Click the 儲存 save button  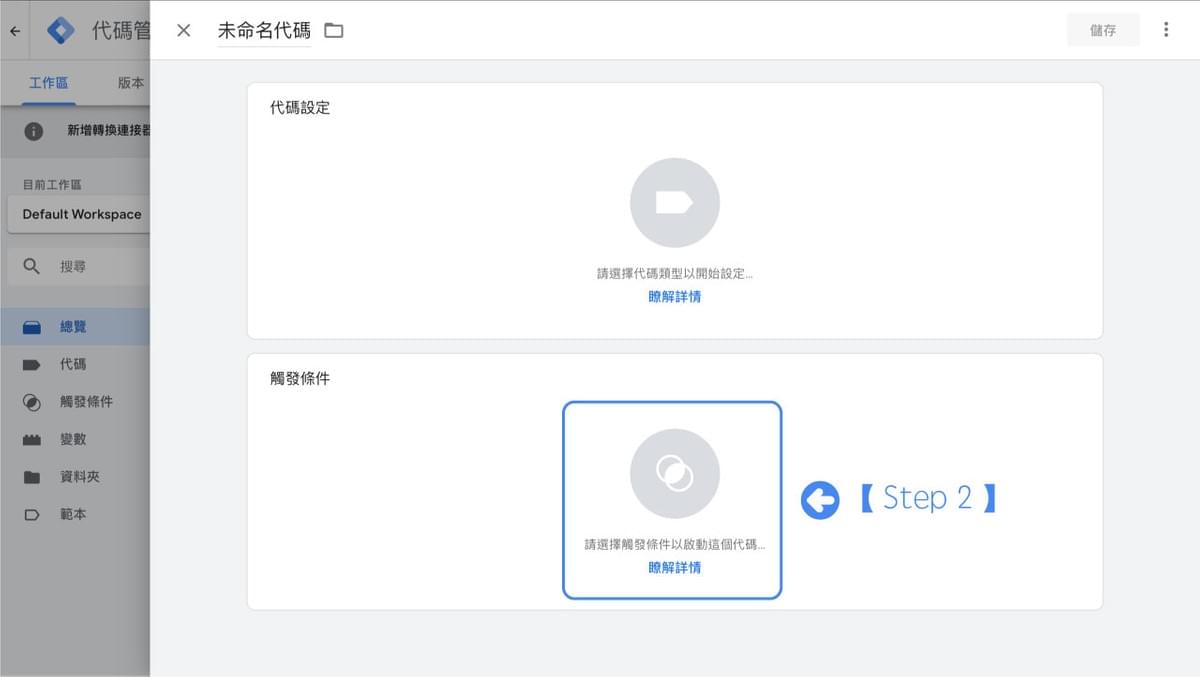tap(1103, 30)
